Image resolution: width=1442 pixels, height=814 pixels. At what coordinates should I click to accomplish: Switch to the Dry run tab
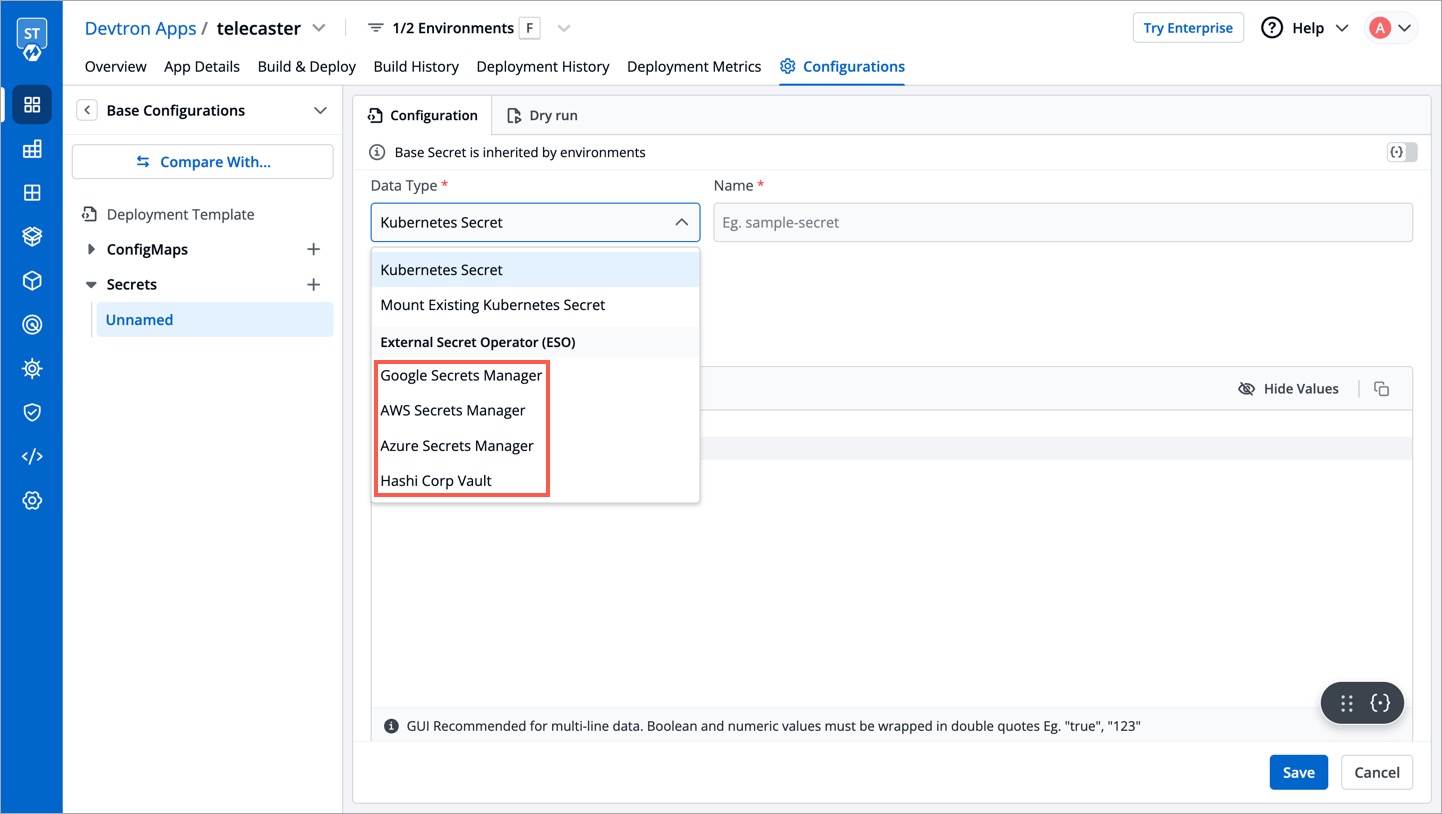542,116
